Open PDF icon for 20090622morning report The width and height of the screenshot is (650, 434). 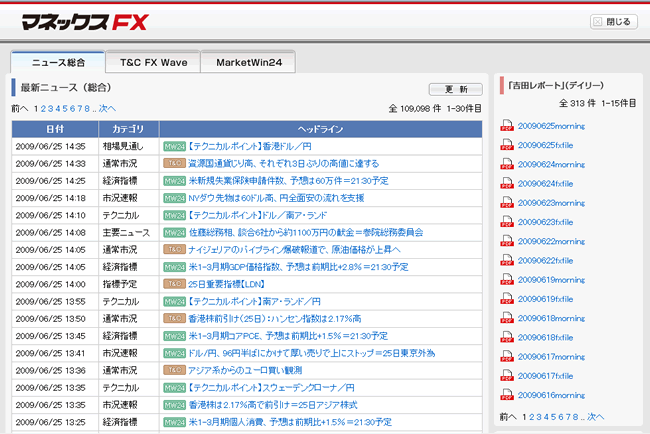(507, 241)
